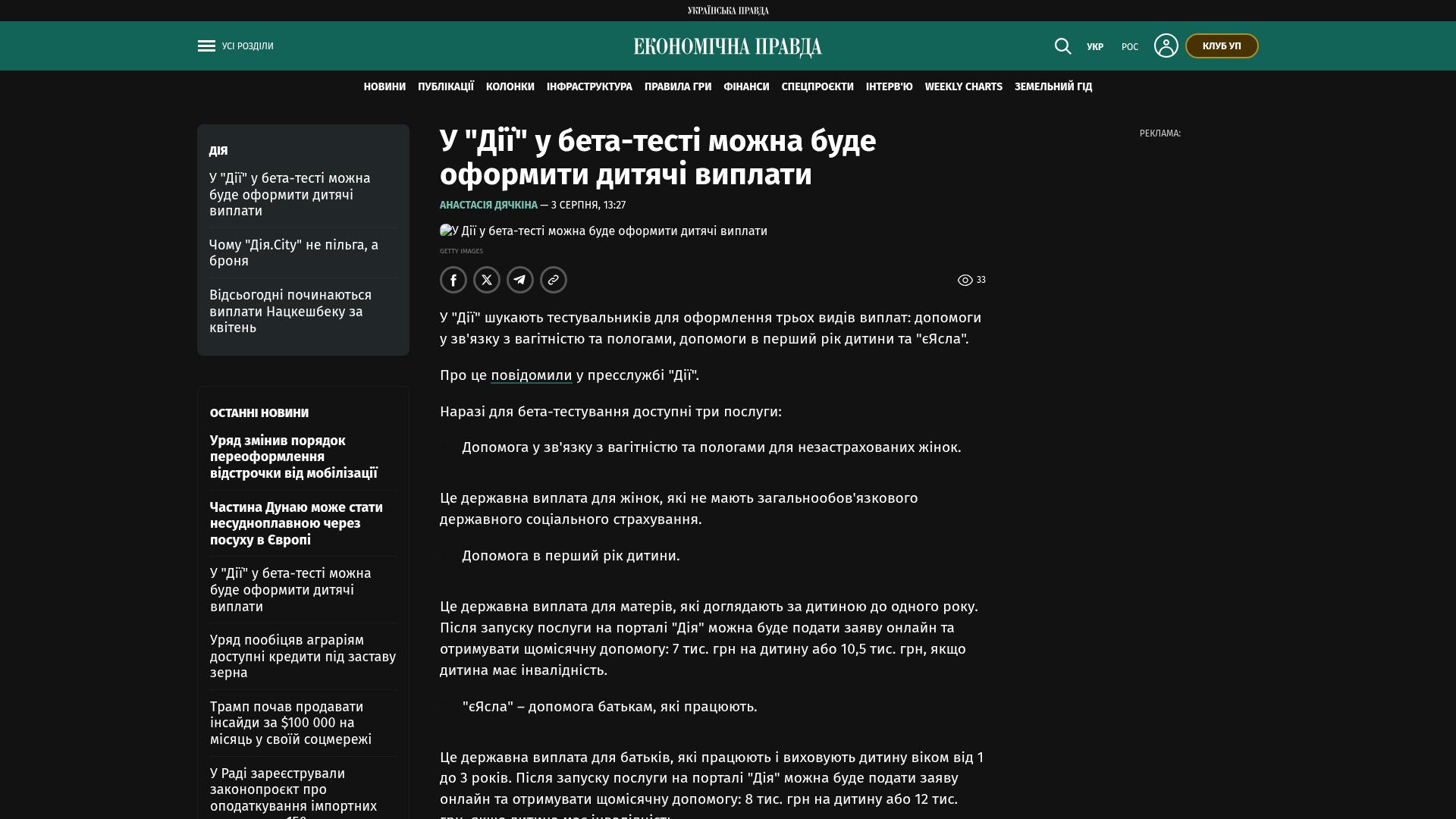Copy article link icon

coord(554,280)
